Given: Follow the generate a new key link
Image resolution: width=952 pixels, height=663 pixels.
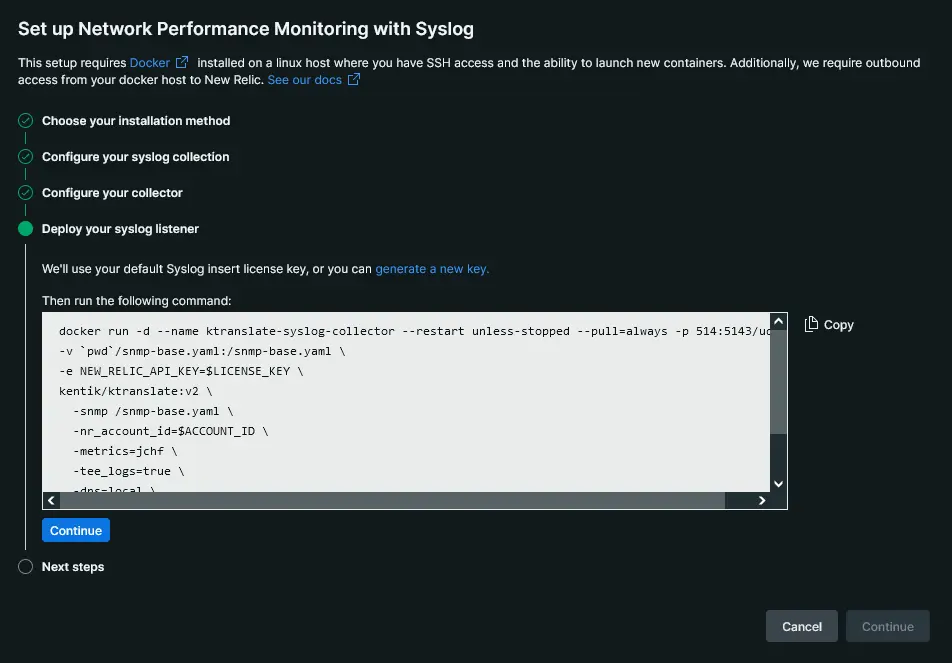Looking at the screenshot, I should click(x=432, y=269).
